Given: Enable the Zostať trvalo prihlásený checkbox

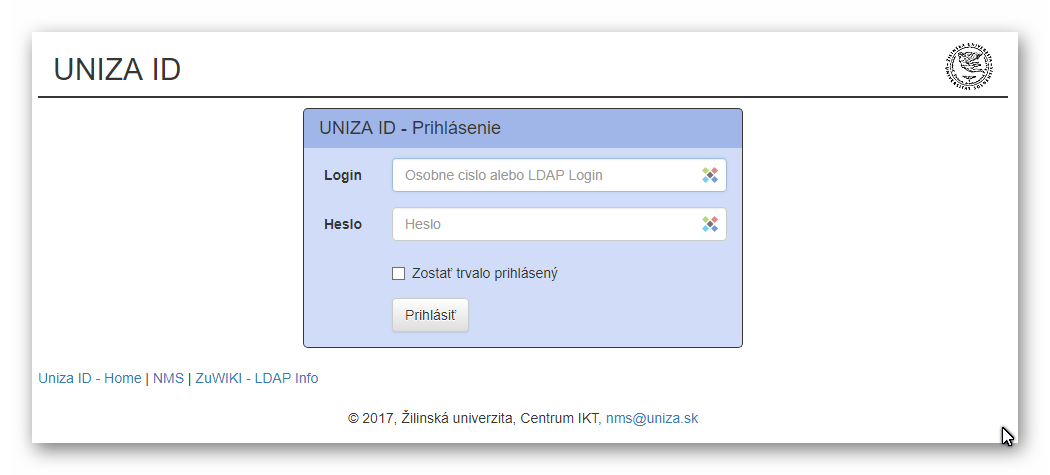Looking at the screenshot, I should click(399, 273).
